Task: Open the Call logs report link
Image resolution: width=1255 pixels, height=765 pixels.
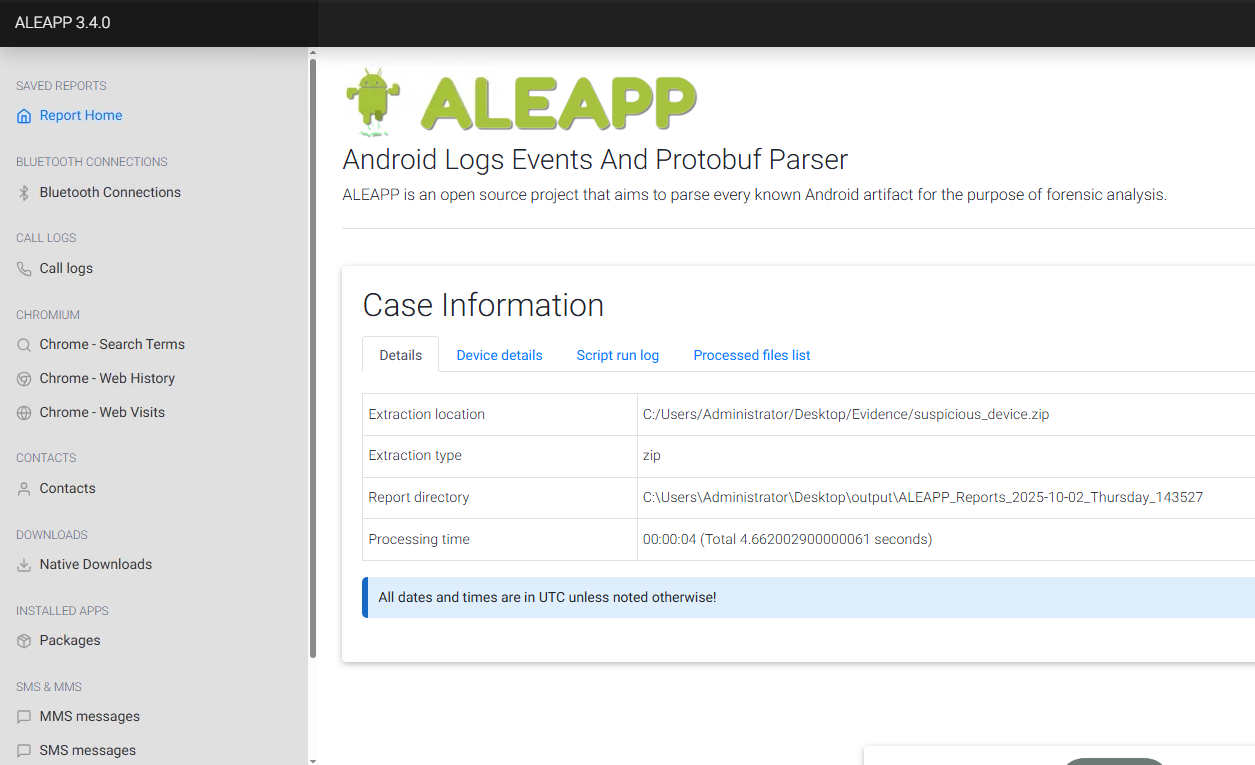Action: pyautogui.click(x=66, y=268)
